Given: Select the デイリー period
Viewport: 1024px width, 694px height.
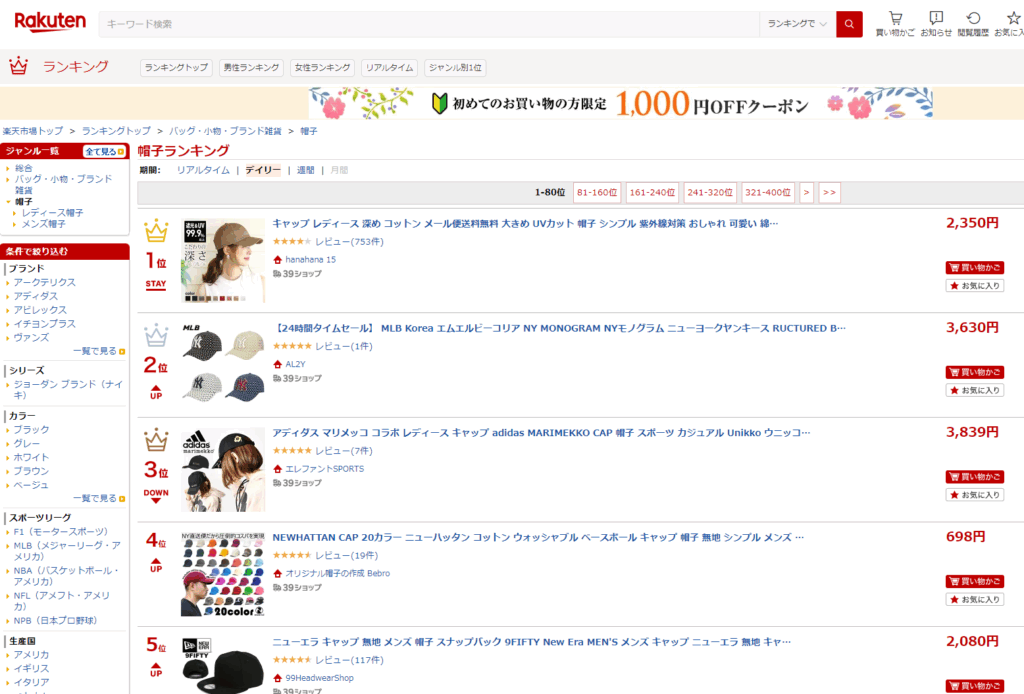Looking at the screenshot, I should [263, 170].
